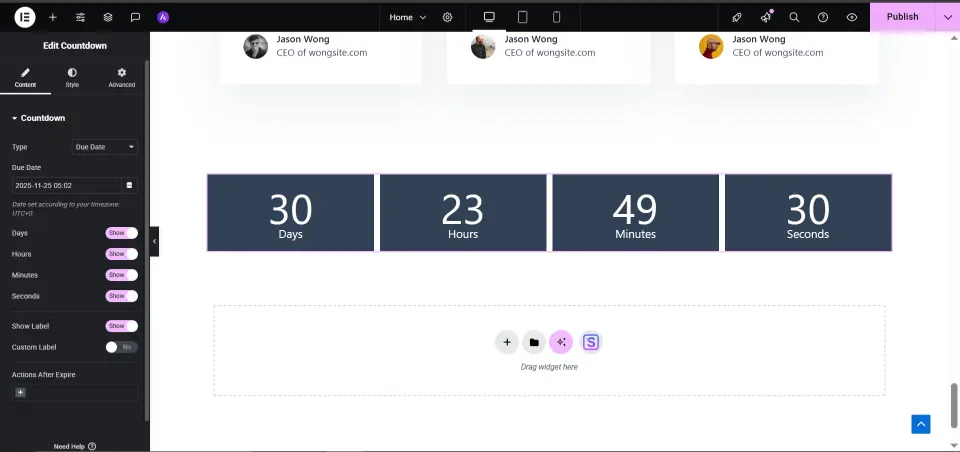The height and width of the screenshot is (452, 960).
Task: Select the 23 Hours countdown box
Action: pyautogui.click(x=463, y=213)
